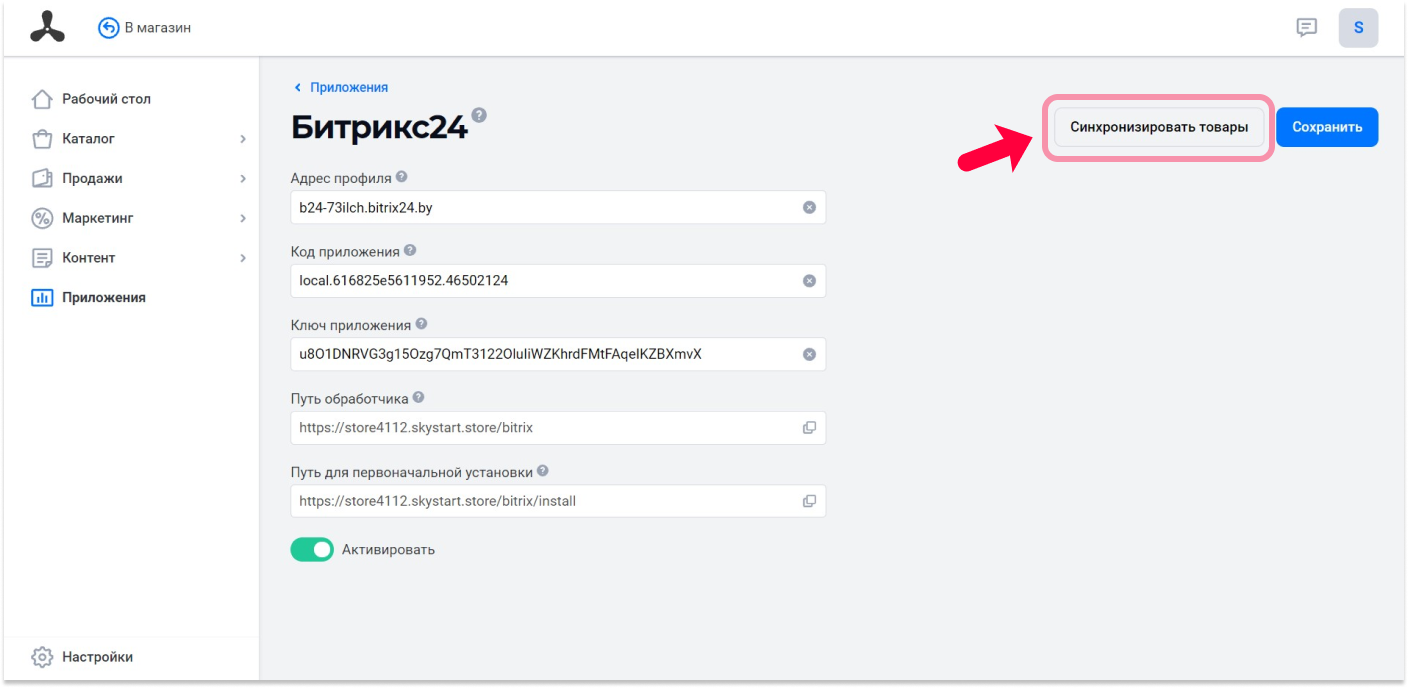Click the Каталог shopping bag icon
Image resolution: width=1408 pixels, height=688 pixels.
(42, 139)
